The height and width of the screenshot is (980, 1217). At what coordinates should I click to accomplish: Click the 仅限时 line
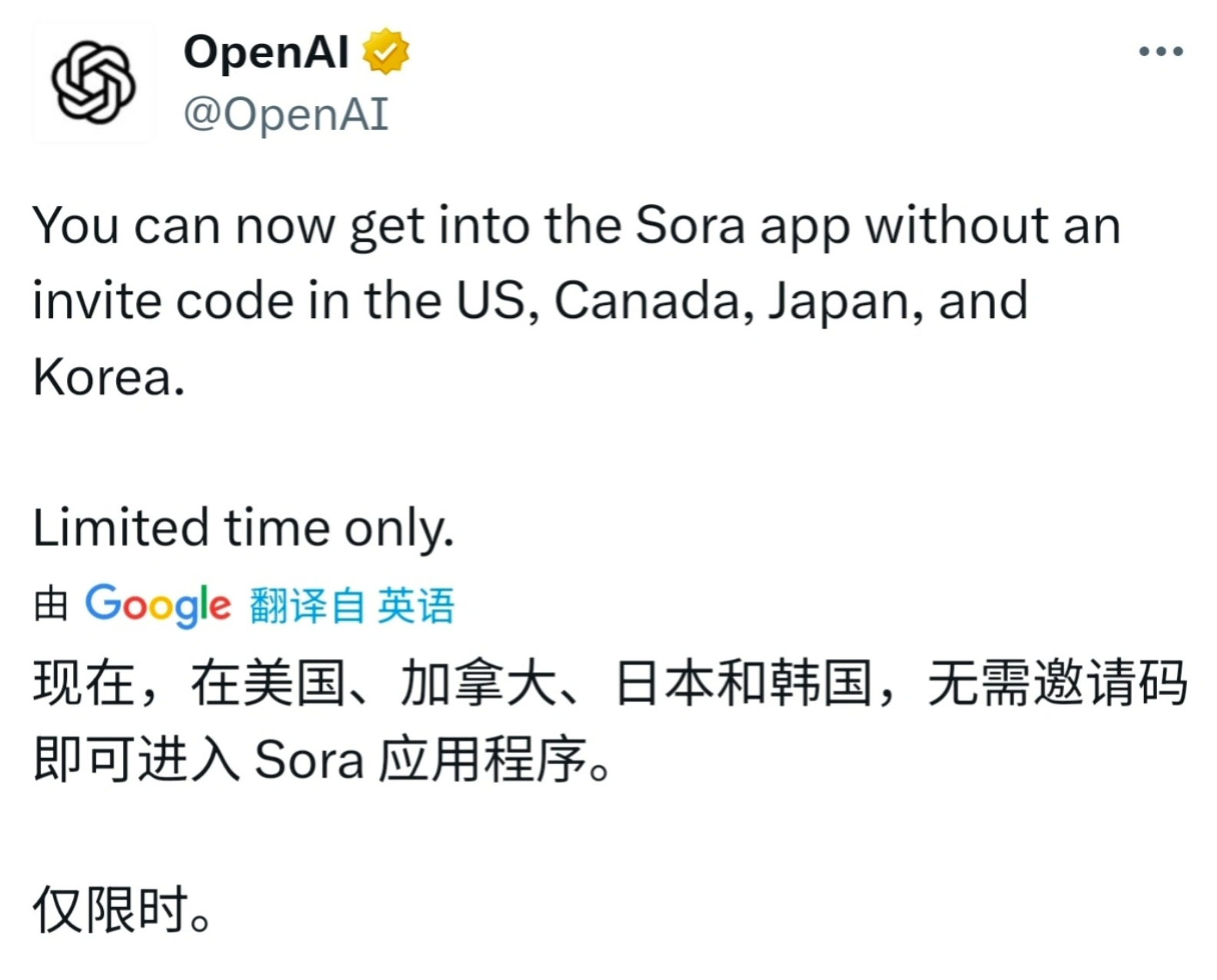[x=121, y=910]
